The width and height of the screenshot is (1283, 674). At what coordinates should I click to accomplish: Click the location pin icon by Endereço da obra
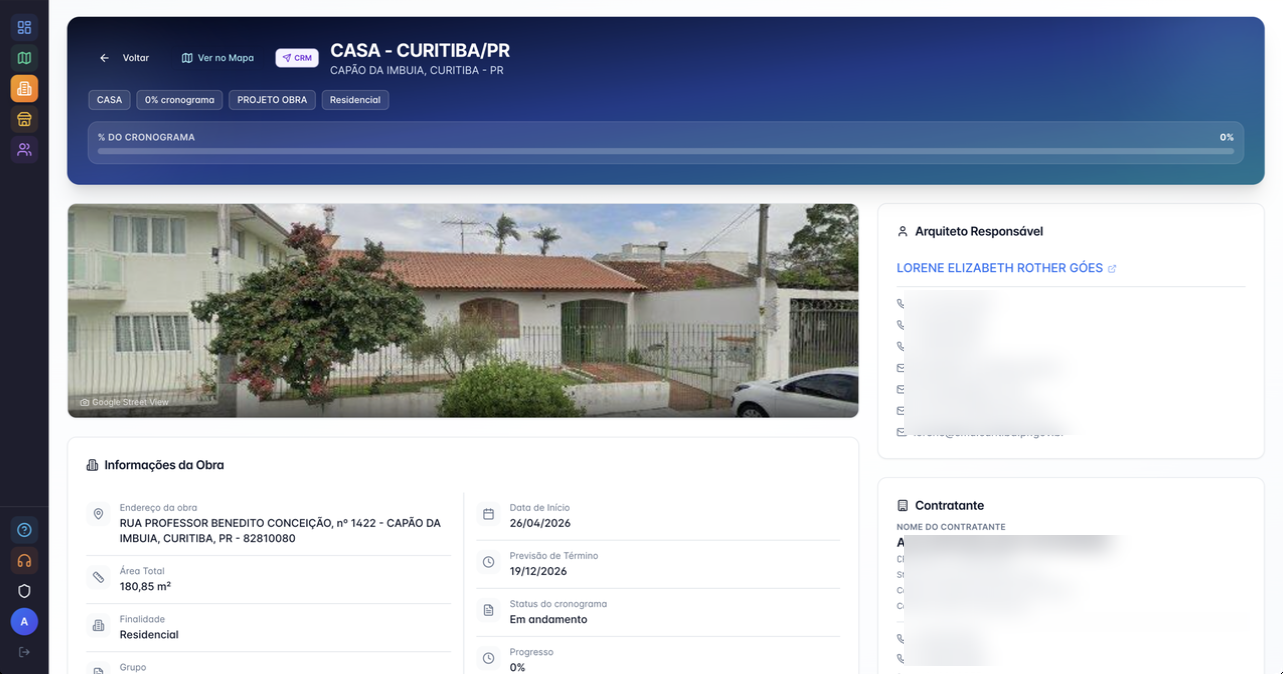pyautogui.click(x=98, y=514)
